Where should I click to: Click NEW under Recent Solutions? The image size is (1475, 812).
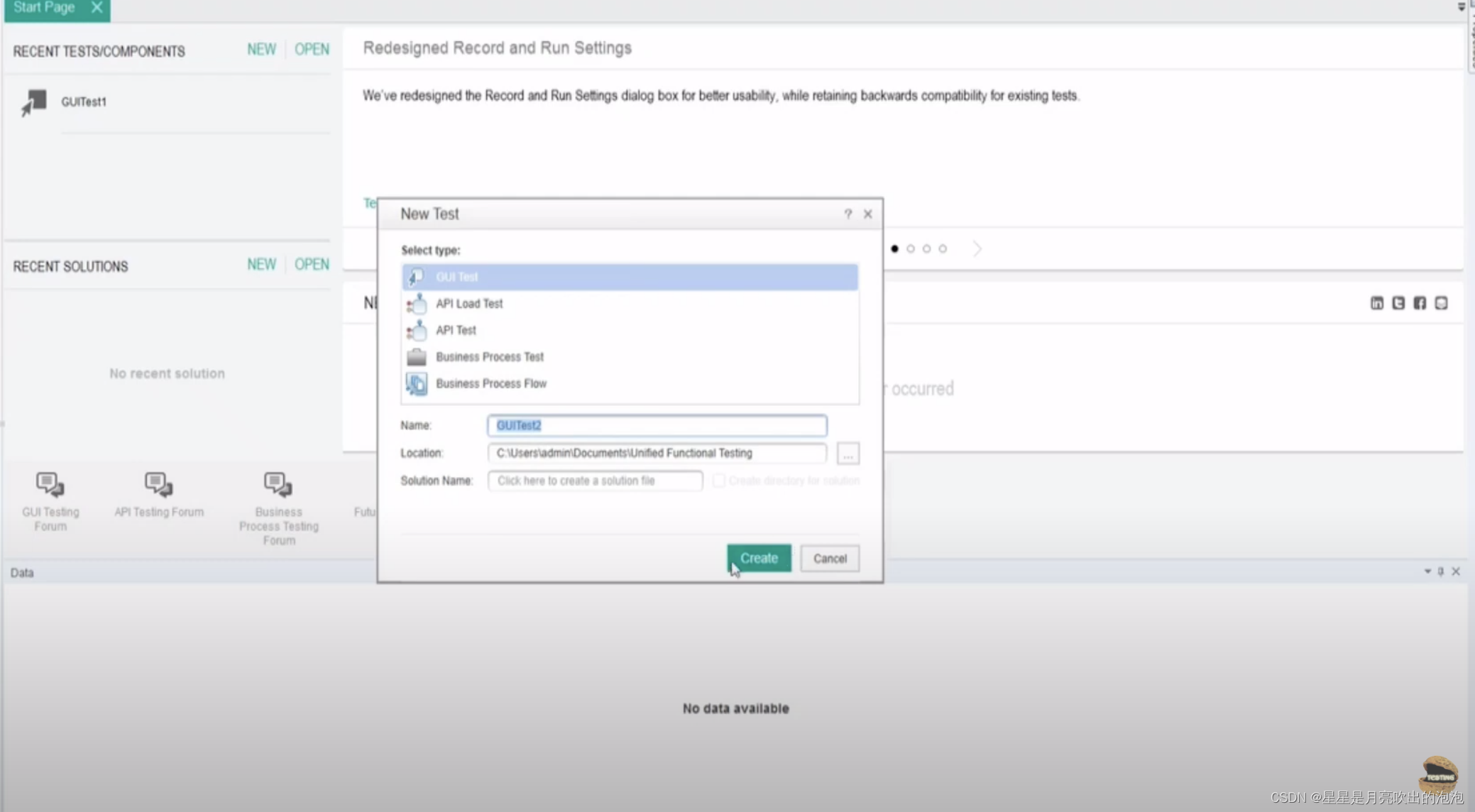pyautogui.click(x=261, y=264)
